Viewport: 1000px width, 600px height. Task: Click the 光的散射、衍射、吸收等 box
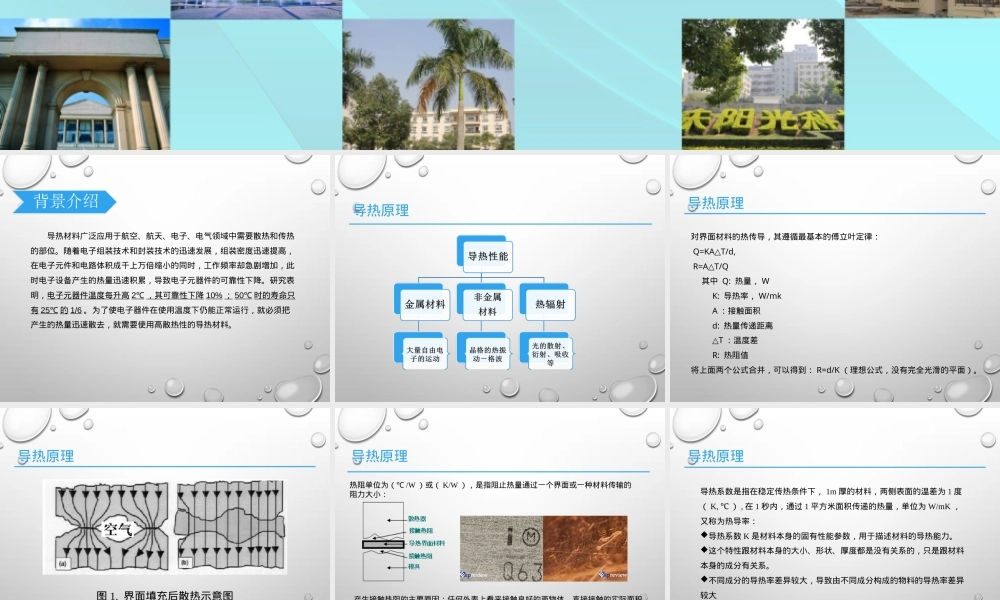pyautogui.click(x=549, y=352)
